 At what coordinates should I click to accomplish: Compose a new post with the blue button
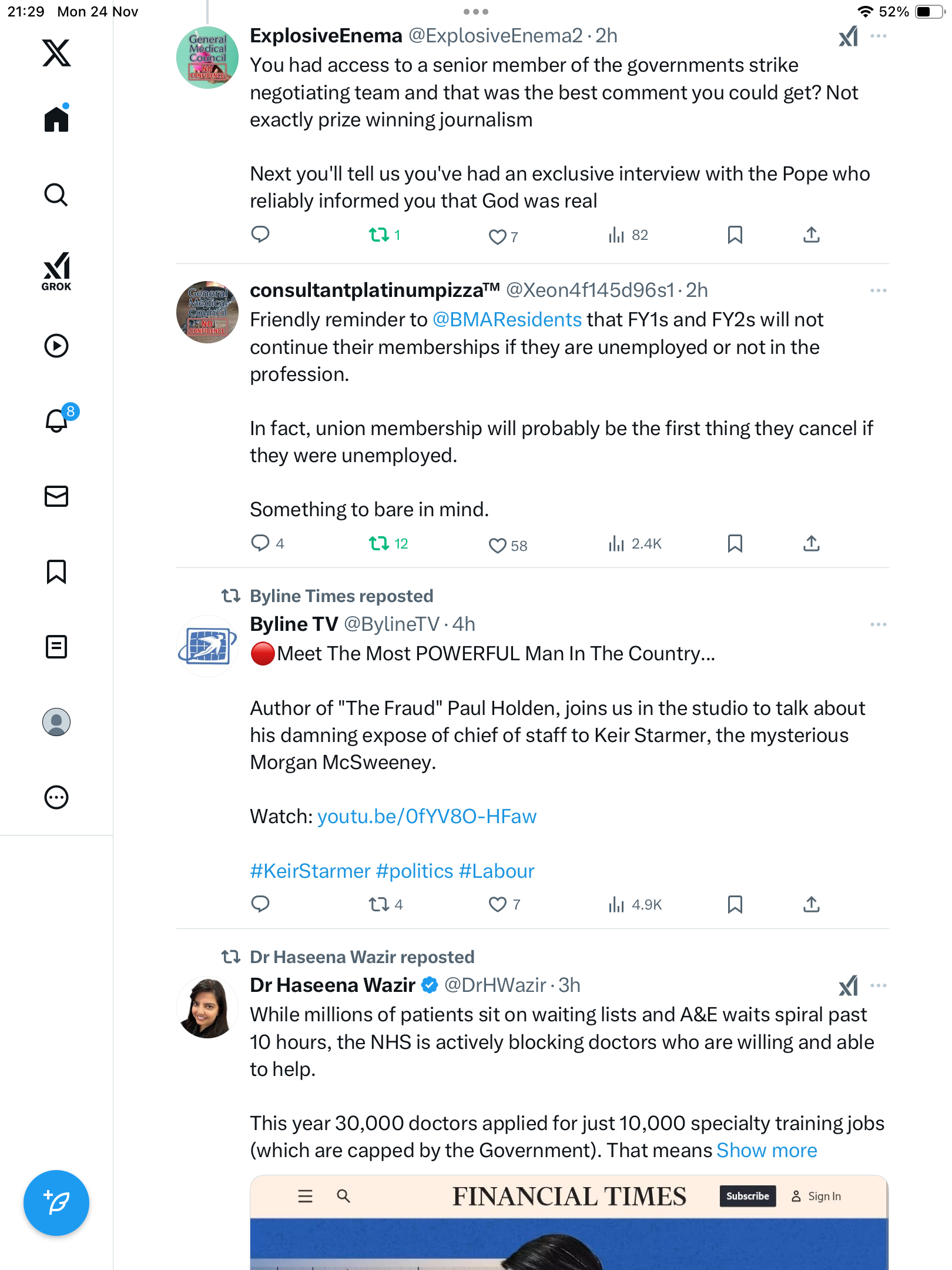56,1203
